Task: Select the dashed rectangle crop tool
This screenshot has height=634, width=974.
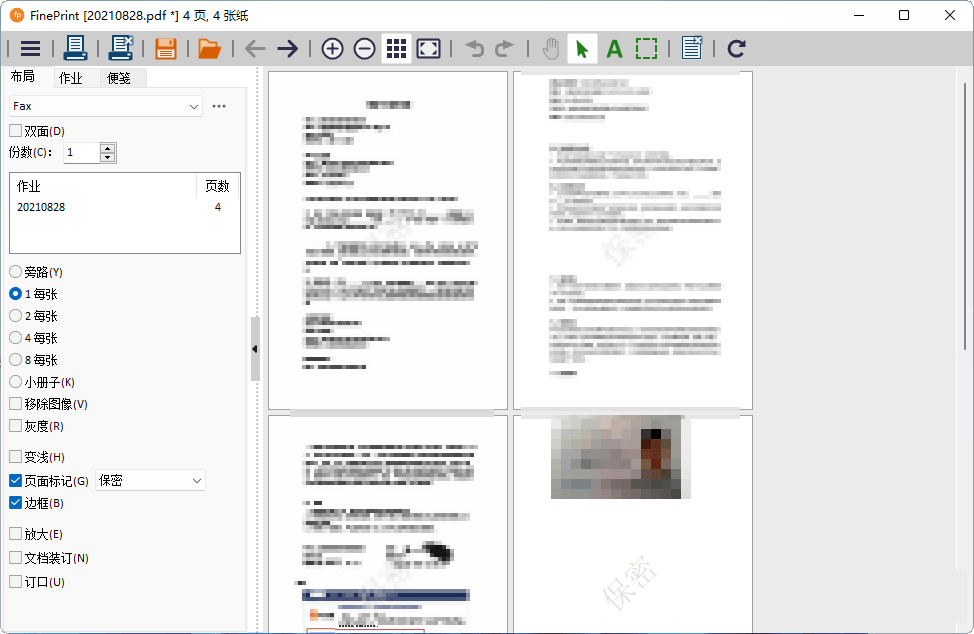Action: [647, 48]
